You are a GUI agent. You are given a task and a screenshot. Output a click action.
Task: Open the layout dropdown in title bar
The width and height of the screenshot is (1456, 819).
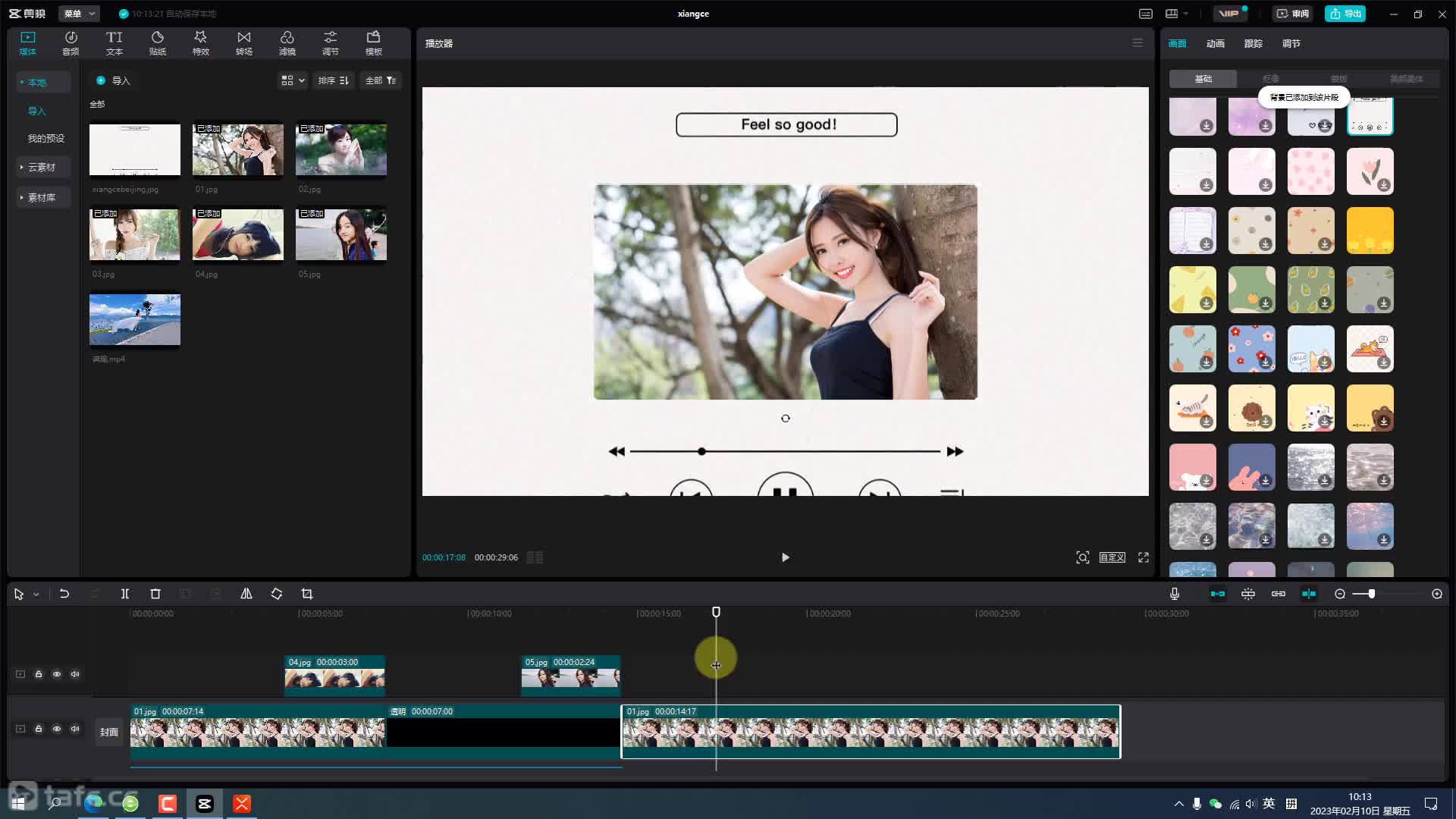(x=1177, y=14)
